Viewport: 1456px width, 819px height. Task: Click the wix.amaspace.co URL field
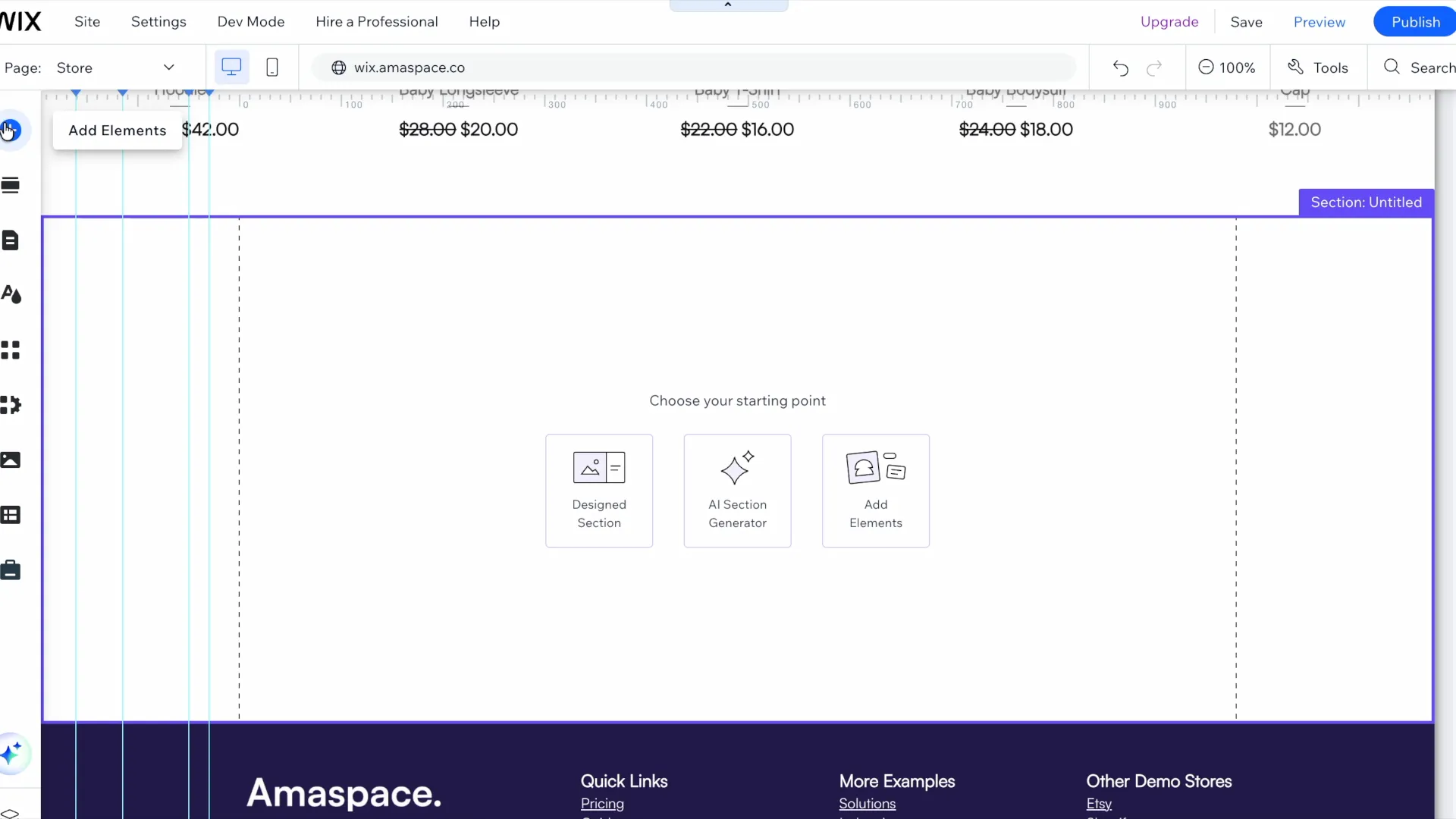tap(695, 67)
